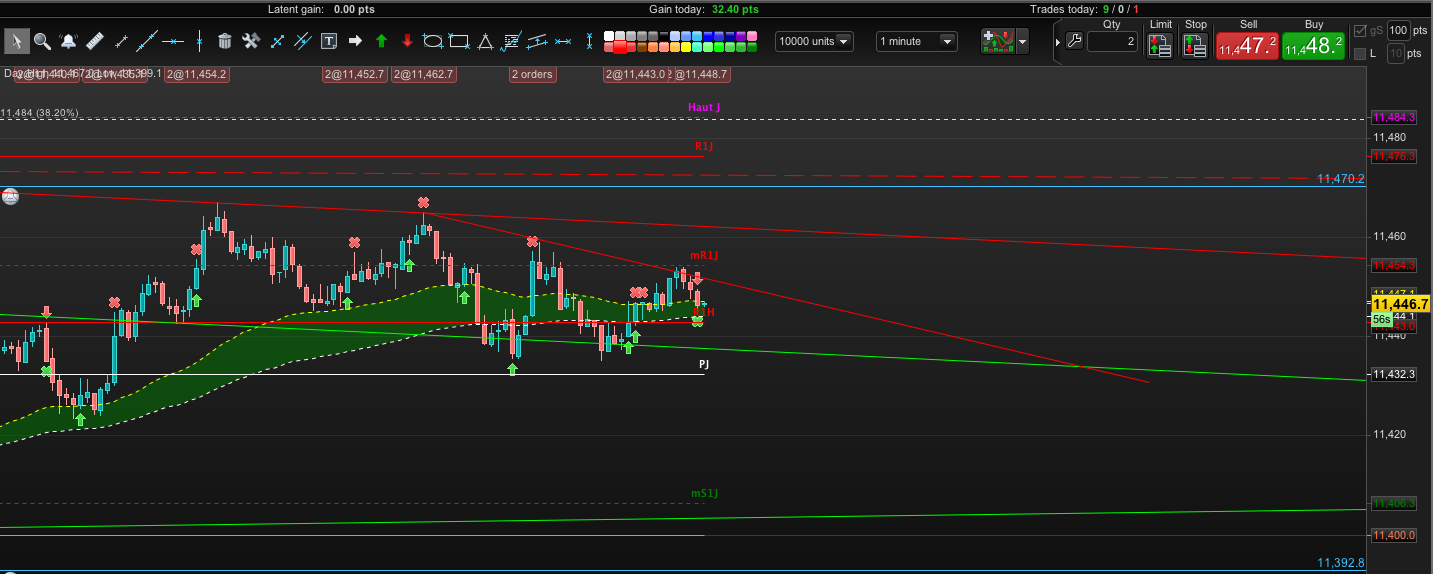Viewport: 1433px width, 574px height.
Task: Select the regression channel tool
Action: point(537,41)
